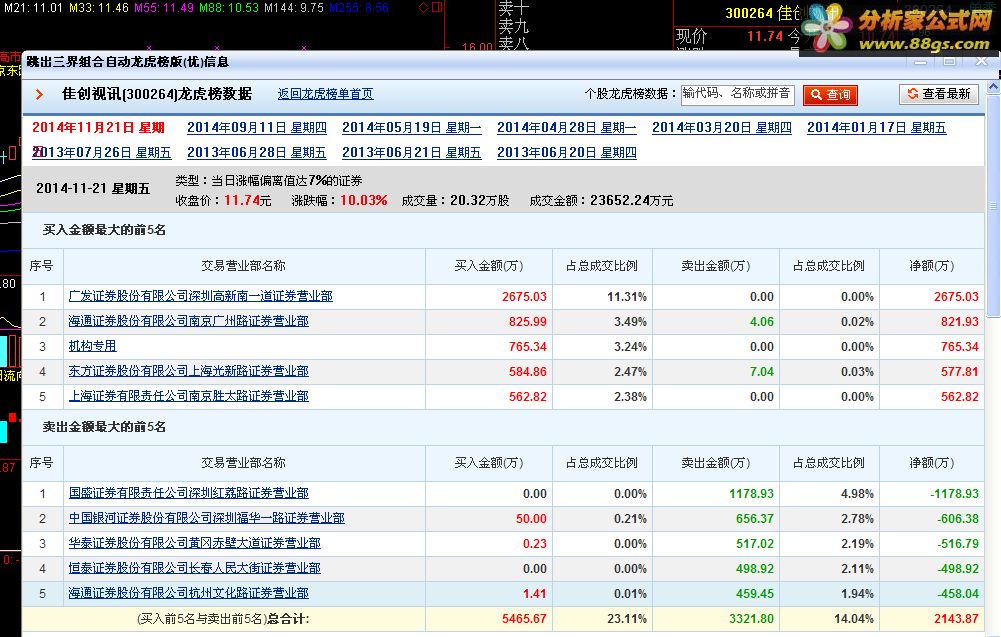Open 中国银河证券深圳福华一路营业部 link

coord(206,518)
